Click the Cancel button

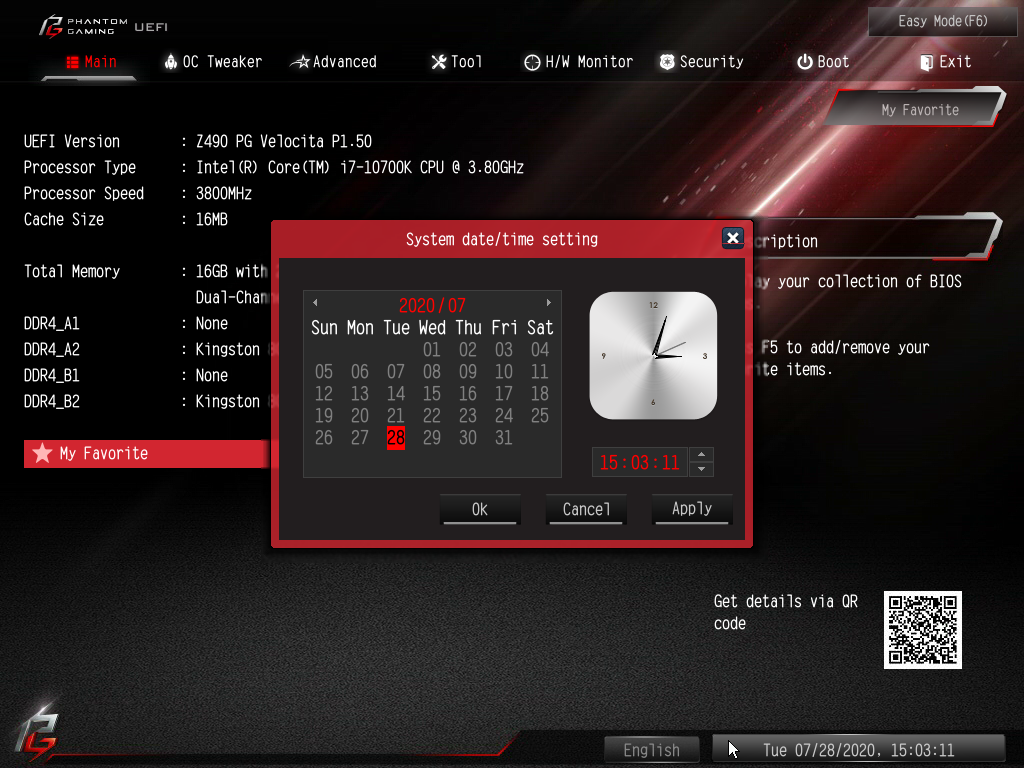(586, 509)
